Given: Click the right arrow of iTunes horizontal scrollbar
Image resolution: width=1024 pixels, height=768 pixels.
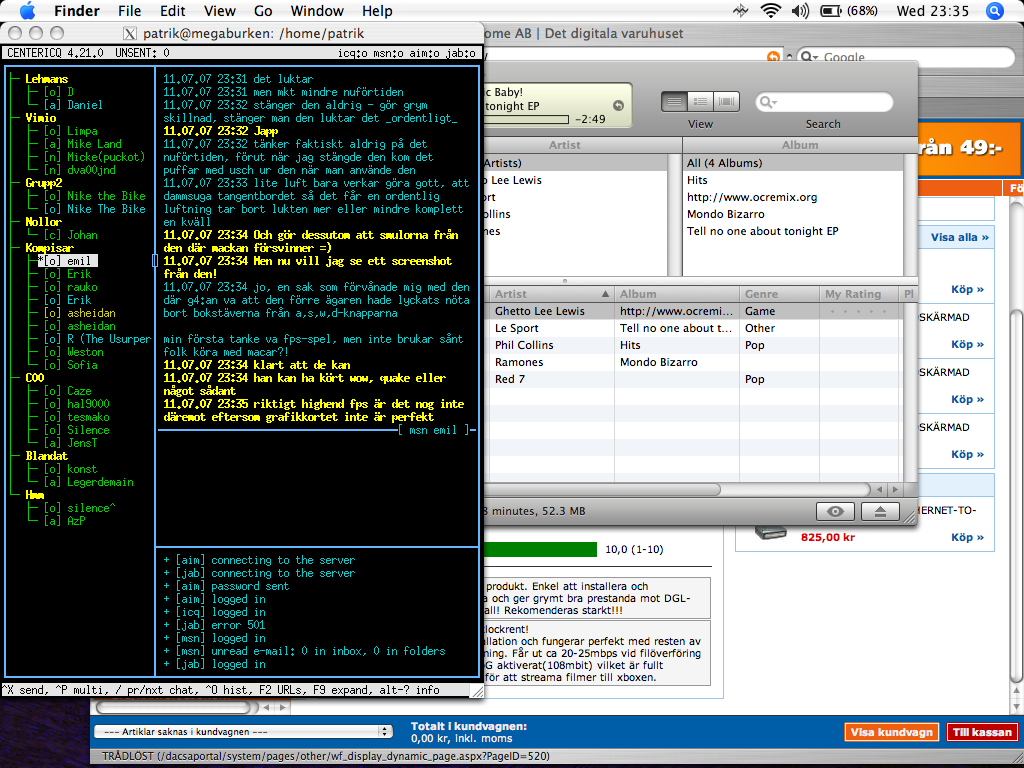Looking at the screenshot, I should click(x=895, y=489).
